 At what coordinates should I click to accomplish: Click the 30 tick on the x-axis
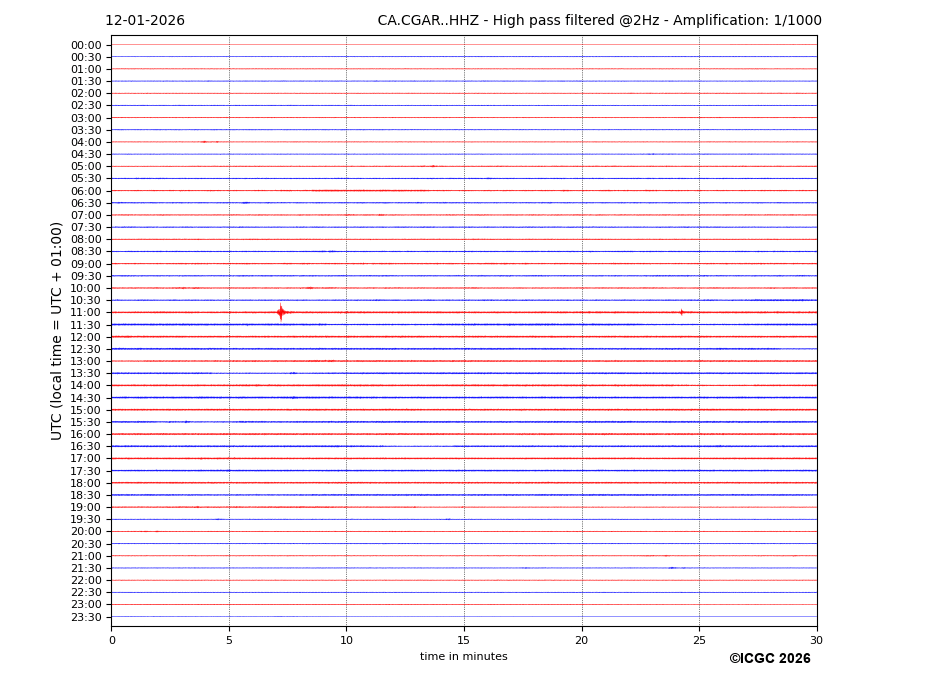coord(816,640)
